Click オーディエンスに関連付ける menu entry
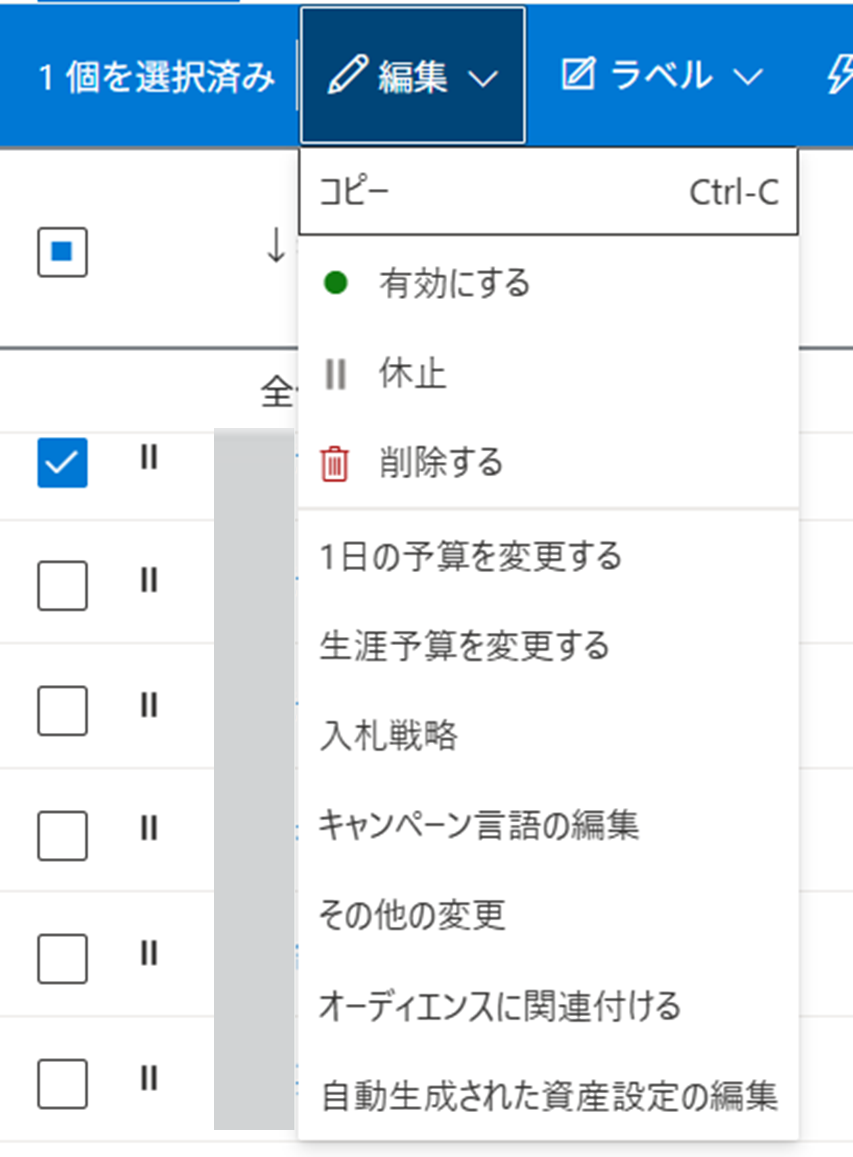Viewport: 853px width, 1157px height. click(x=499, y=1005)
